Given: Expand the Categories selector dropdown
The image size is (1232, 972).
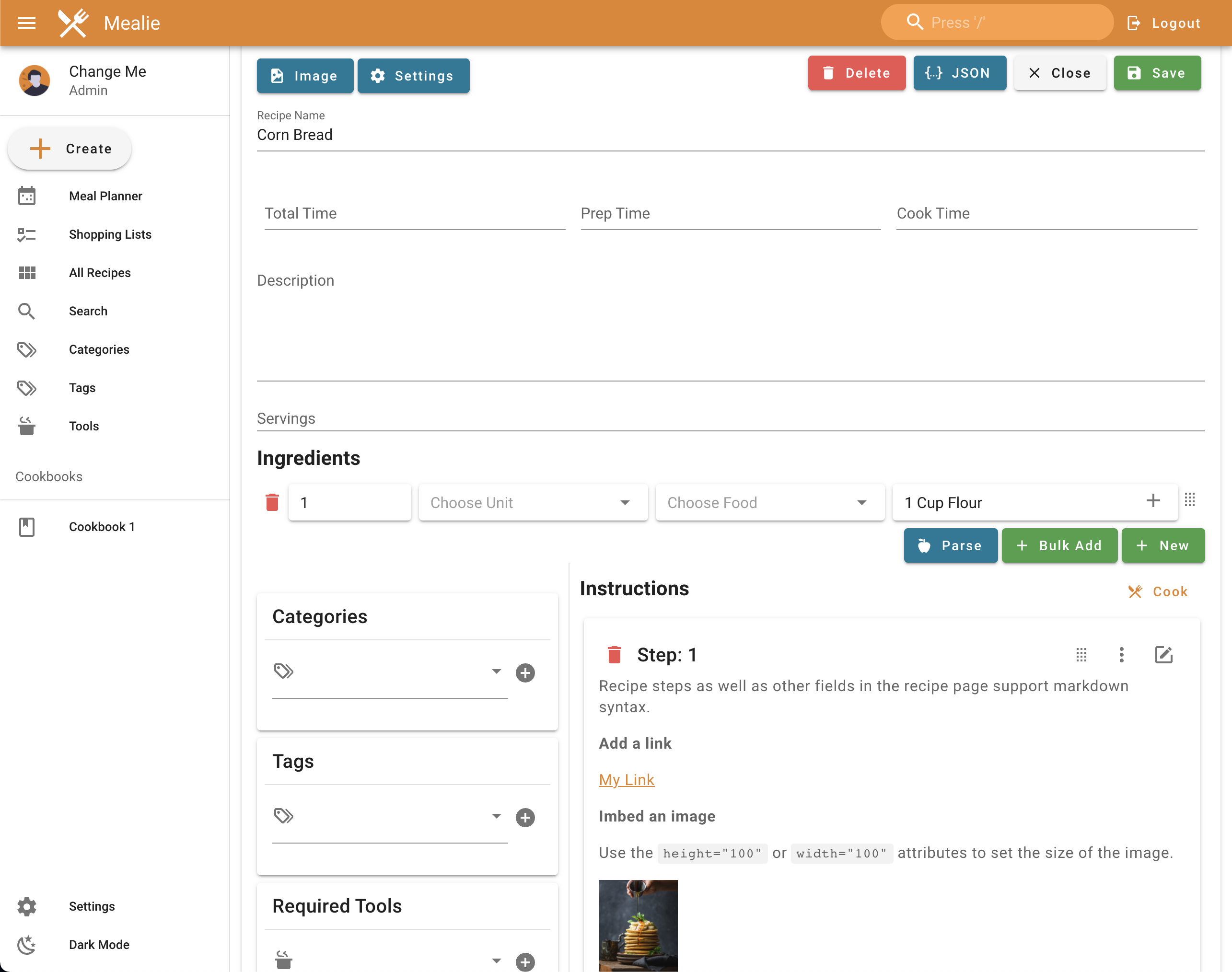Looking at the screenshot, I should click(496, 671).
